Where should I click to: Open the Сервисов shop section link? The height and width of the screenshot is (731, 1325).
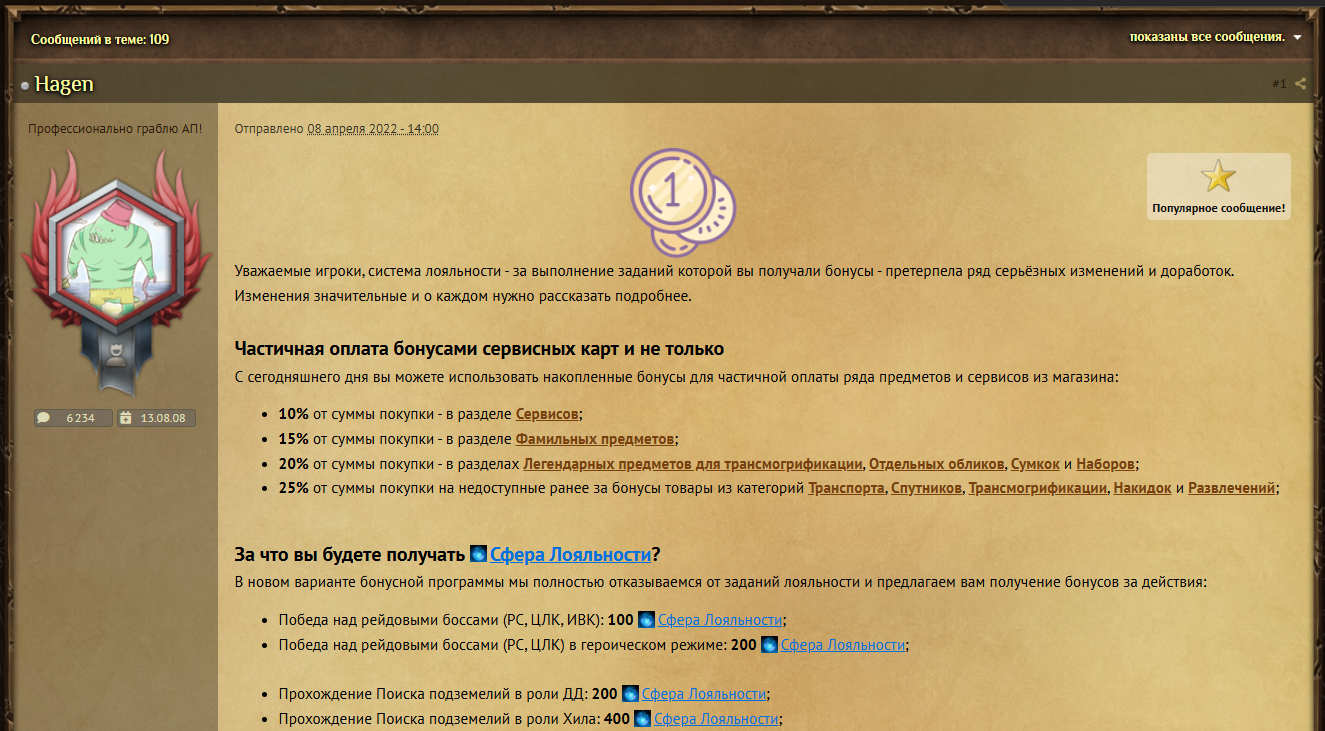[547, 413]
